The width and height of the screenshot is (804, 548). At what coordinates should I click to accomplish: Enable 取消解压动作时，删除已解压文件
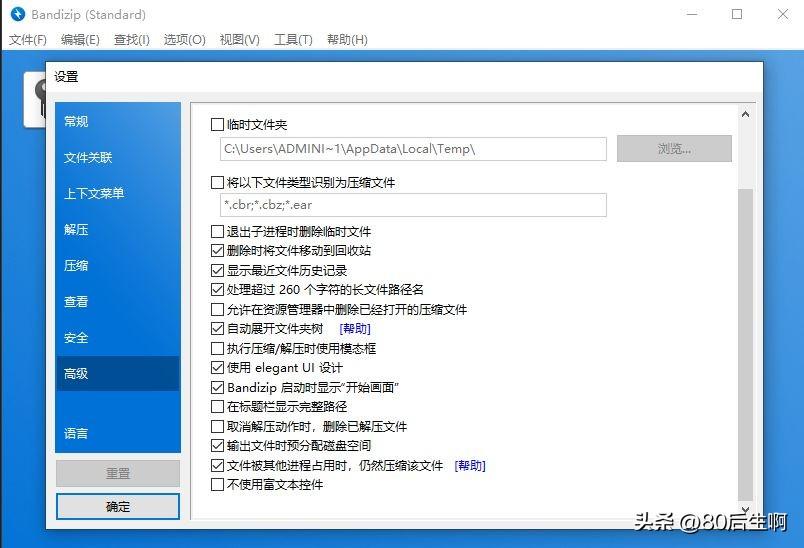(x=217, y=427)
